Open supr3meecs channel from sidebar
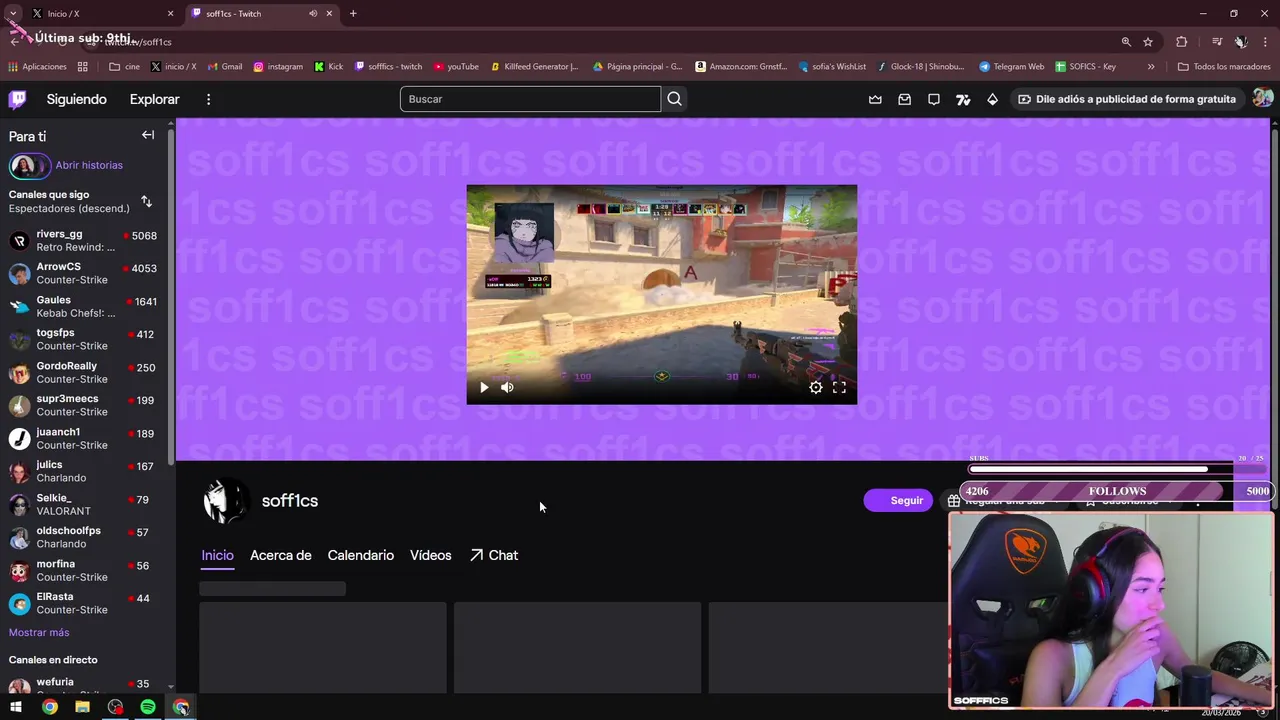The width and height of the screenshot is (1280, 720). (x=84, y=405)
